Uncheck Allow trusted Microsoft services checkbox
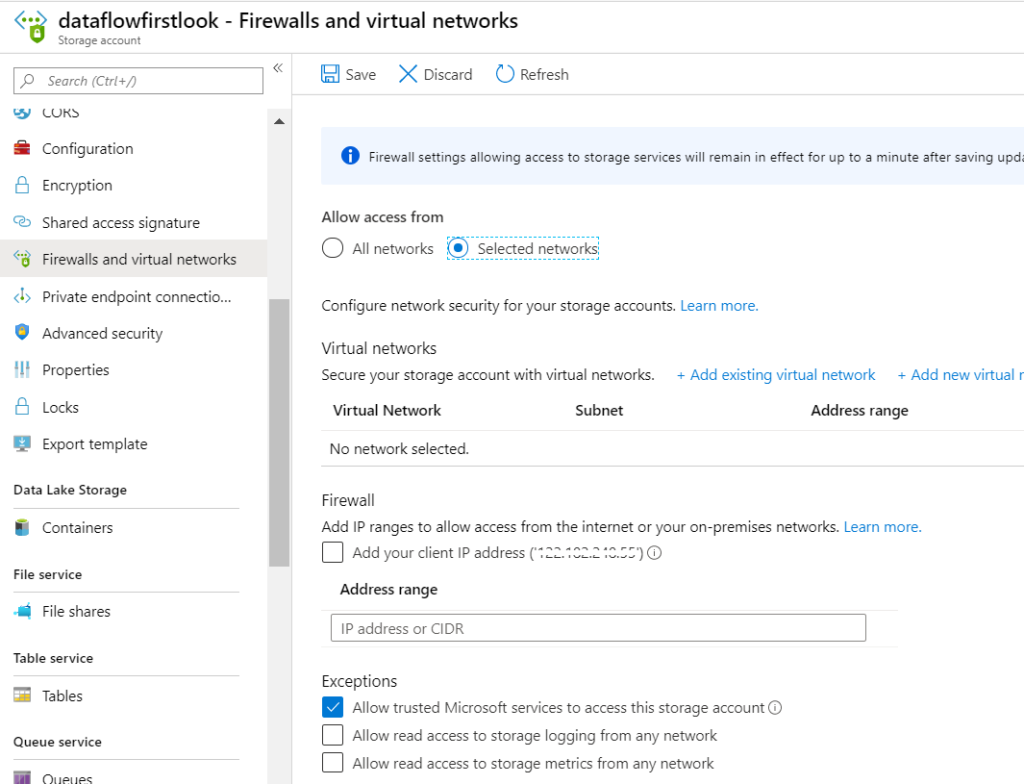 [332, 708]
